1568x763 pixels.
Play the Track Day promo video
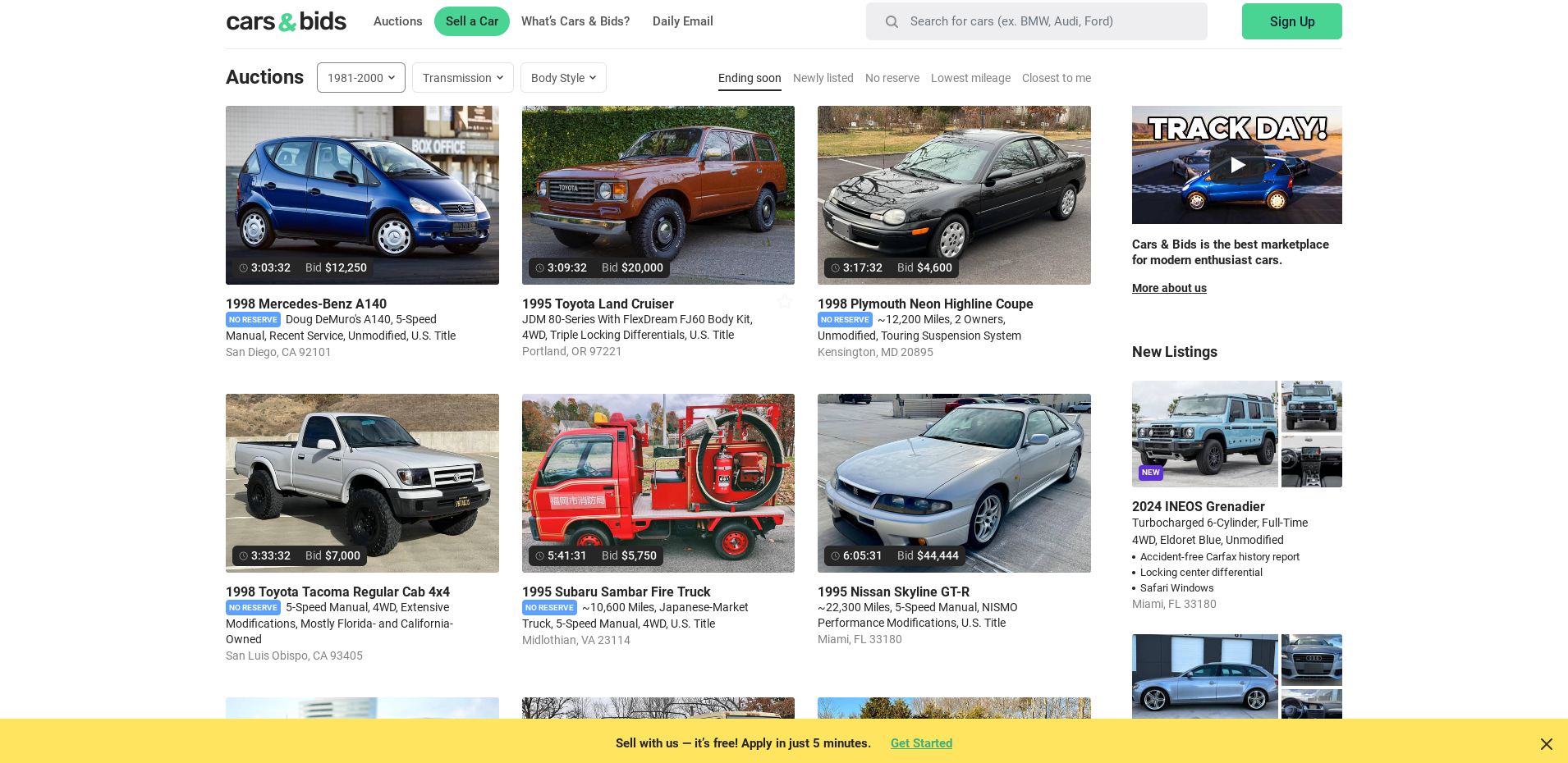pyautogui.click(x=1237, y=165)
